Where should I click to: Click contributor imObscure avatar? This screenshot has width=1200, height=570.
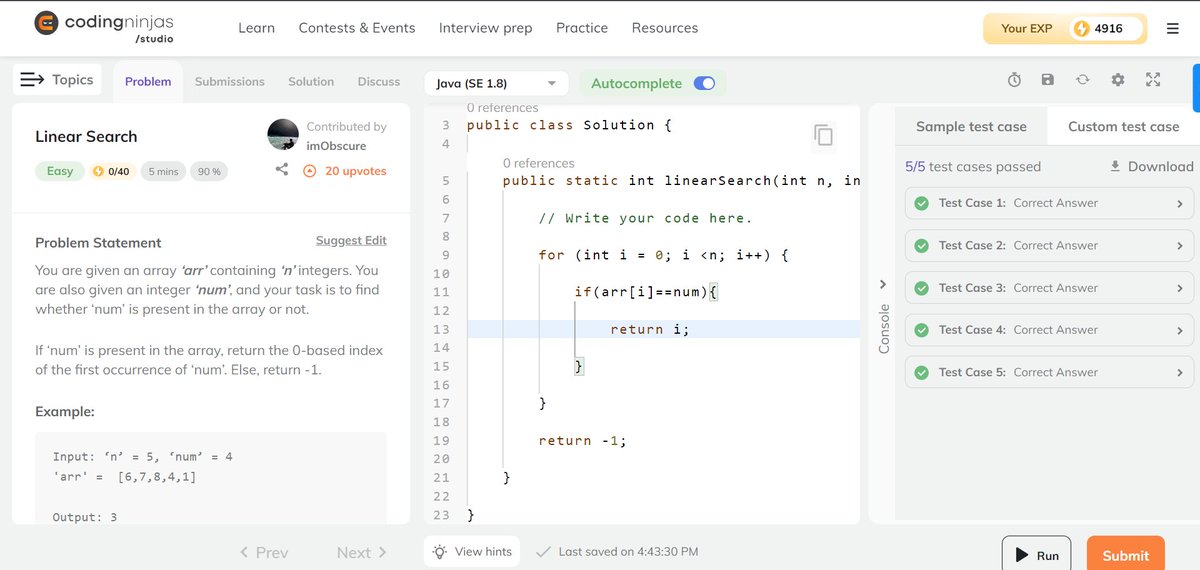point(283,134)
